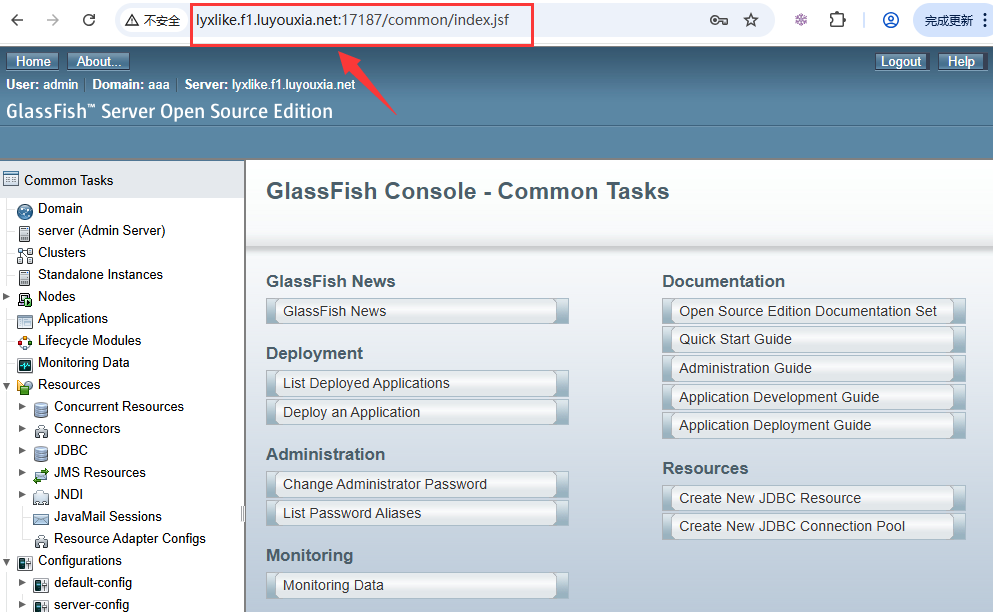Open the Application Development Guide
The width and height of the screenshot is (993, 612).
[814, 397]
